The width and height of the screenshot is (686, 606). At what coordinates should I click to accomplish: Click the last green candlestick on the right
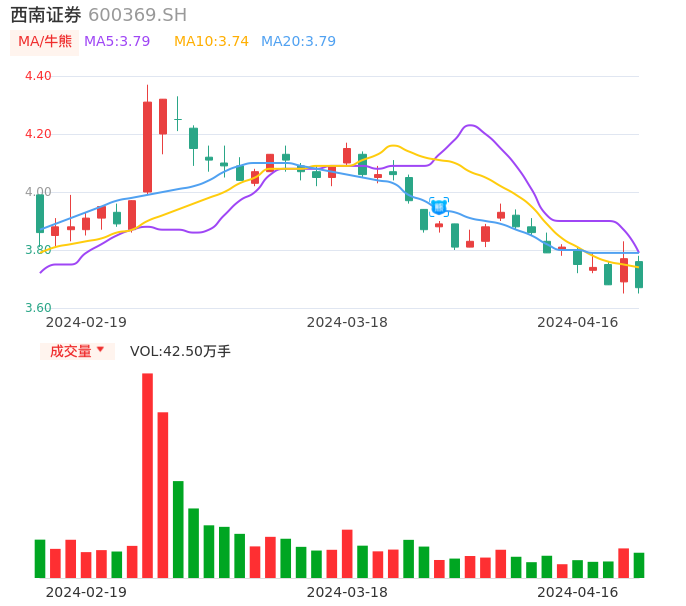(x=639, y=274)
